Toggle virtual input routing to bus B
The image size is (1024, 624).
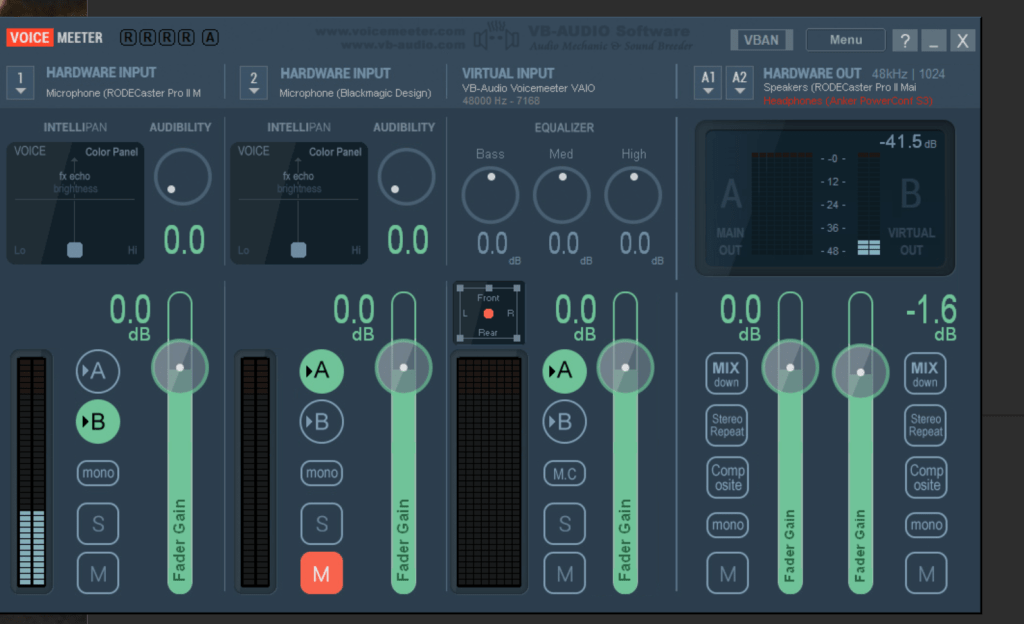564,422
